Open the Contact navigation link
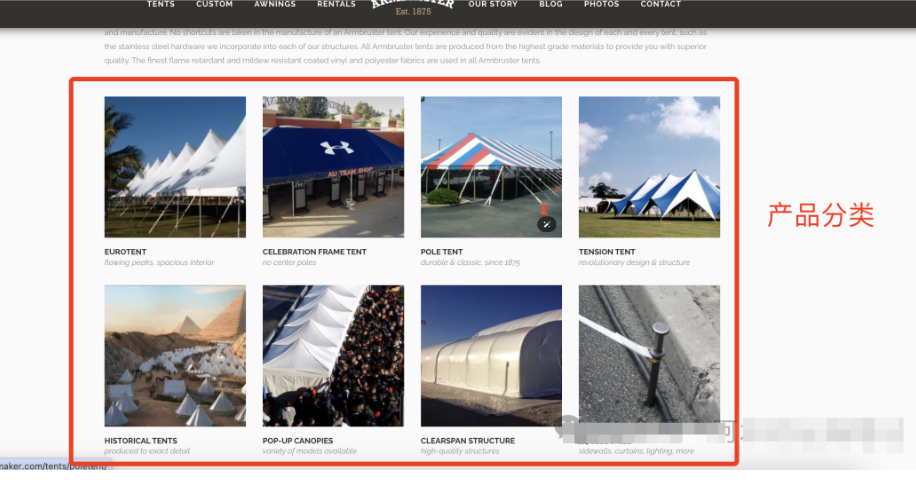Viewport: 916px width, 488px height. coord(661,4)
